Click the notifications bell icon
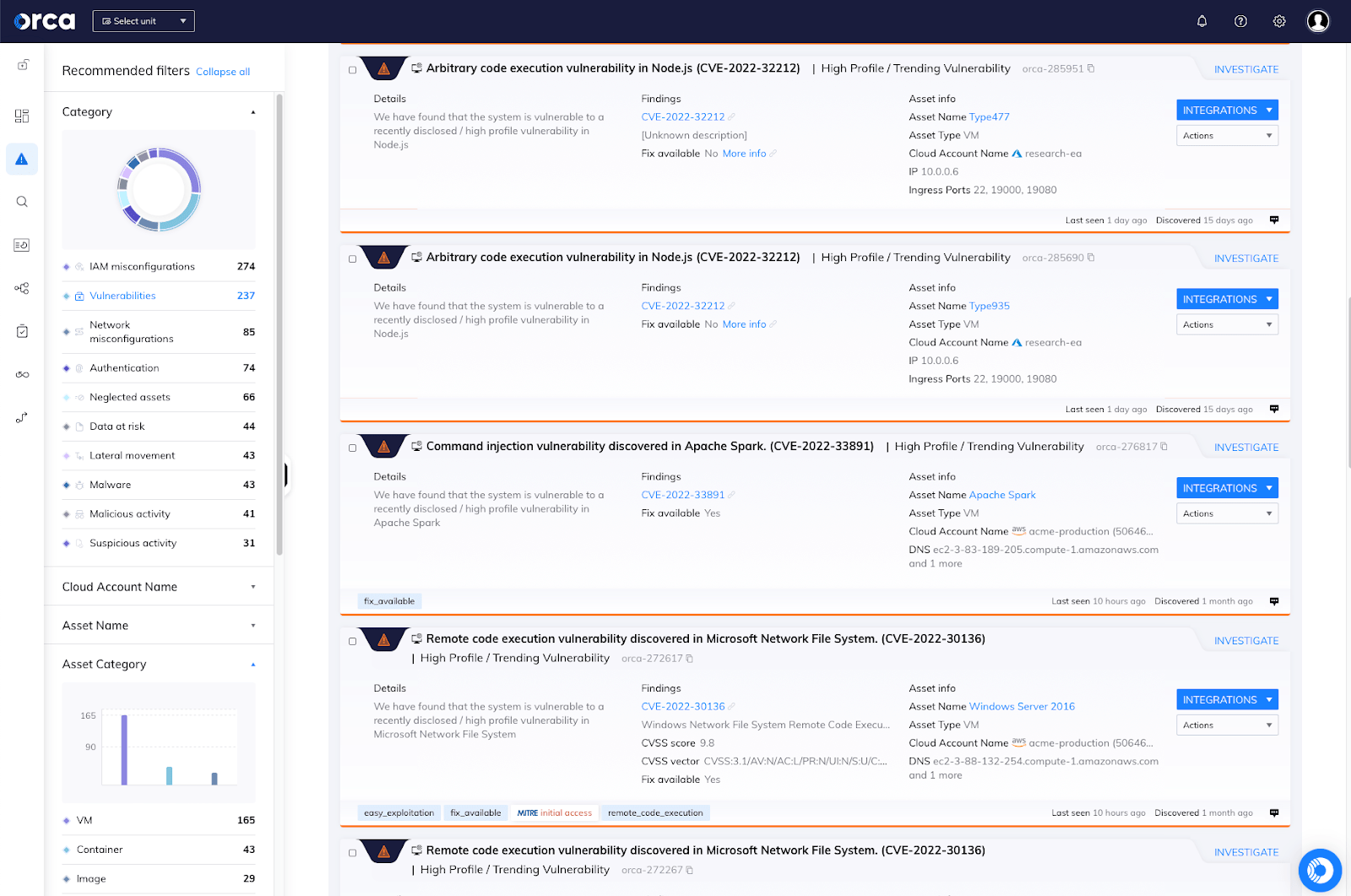This screenshot has width=1351, height=896. coord(1202,21)
